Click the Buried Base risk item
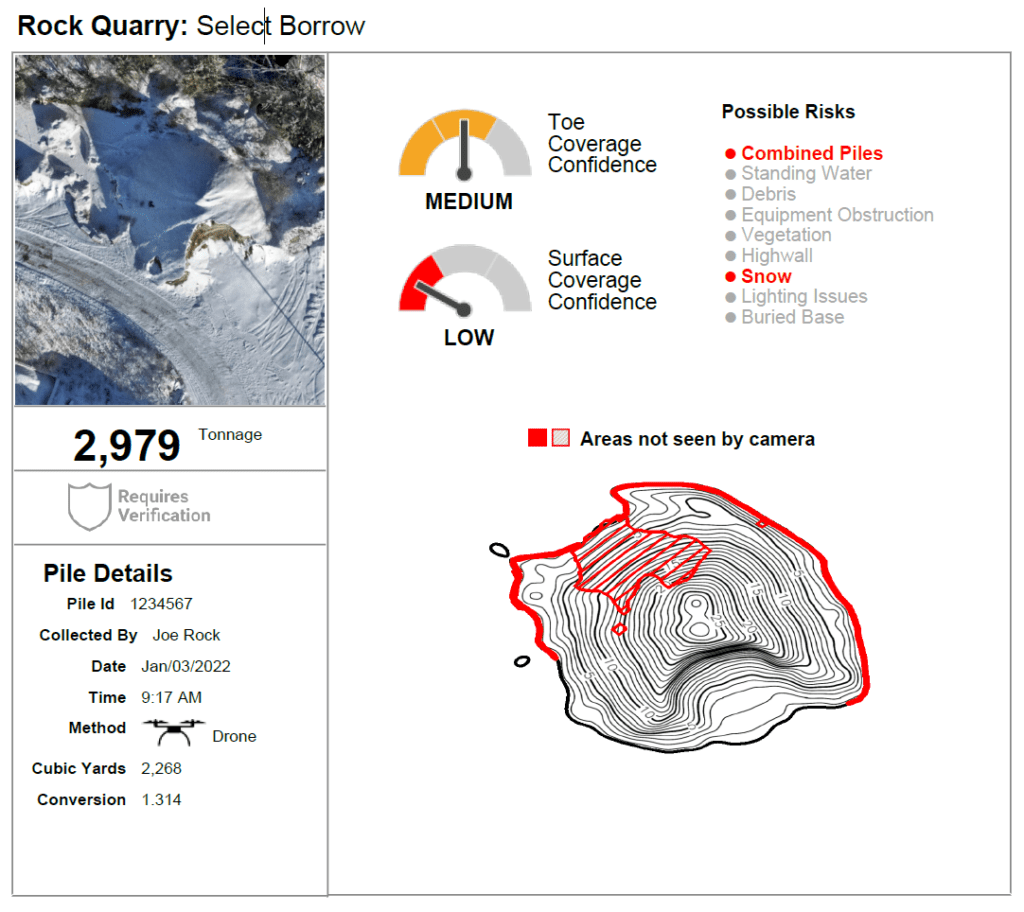 point(791,317)
